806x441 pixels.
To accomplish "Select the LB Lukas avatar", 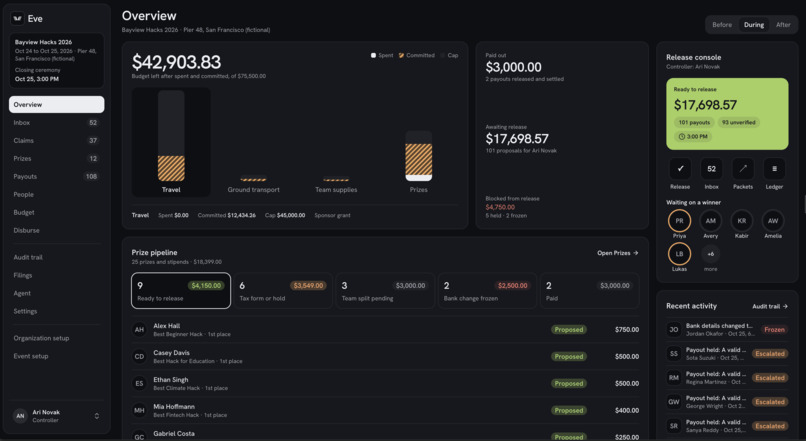I will 680,254.
